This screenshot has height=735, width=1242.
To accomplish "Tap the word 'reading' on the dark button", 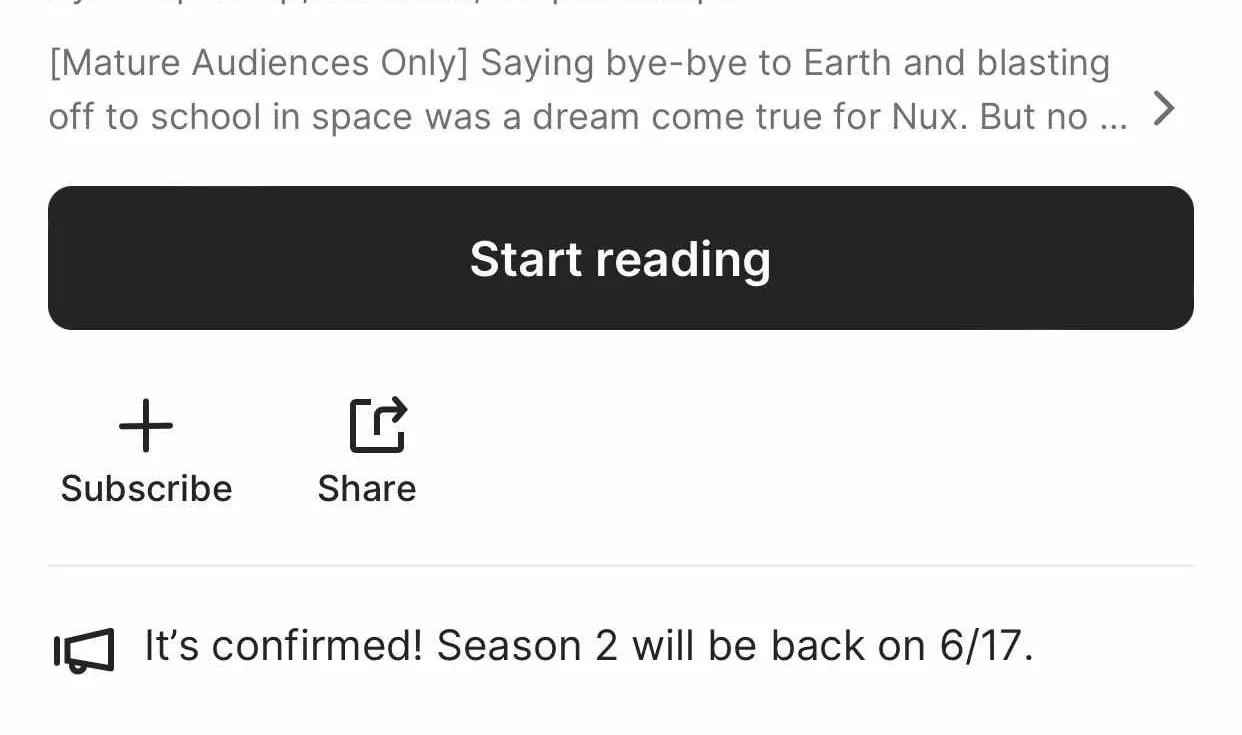I will click(683, 260).
